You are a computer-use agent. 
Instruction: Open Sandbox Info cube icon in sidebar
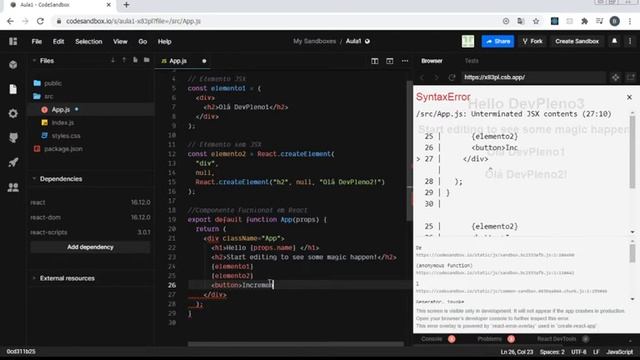pyautogui.click(x=13, y=64)
